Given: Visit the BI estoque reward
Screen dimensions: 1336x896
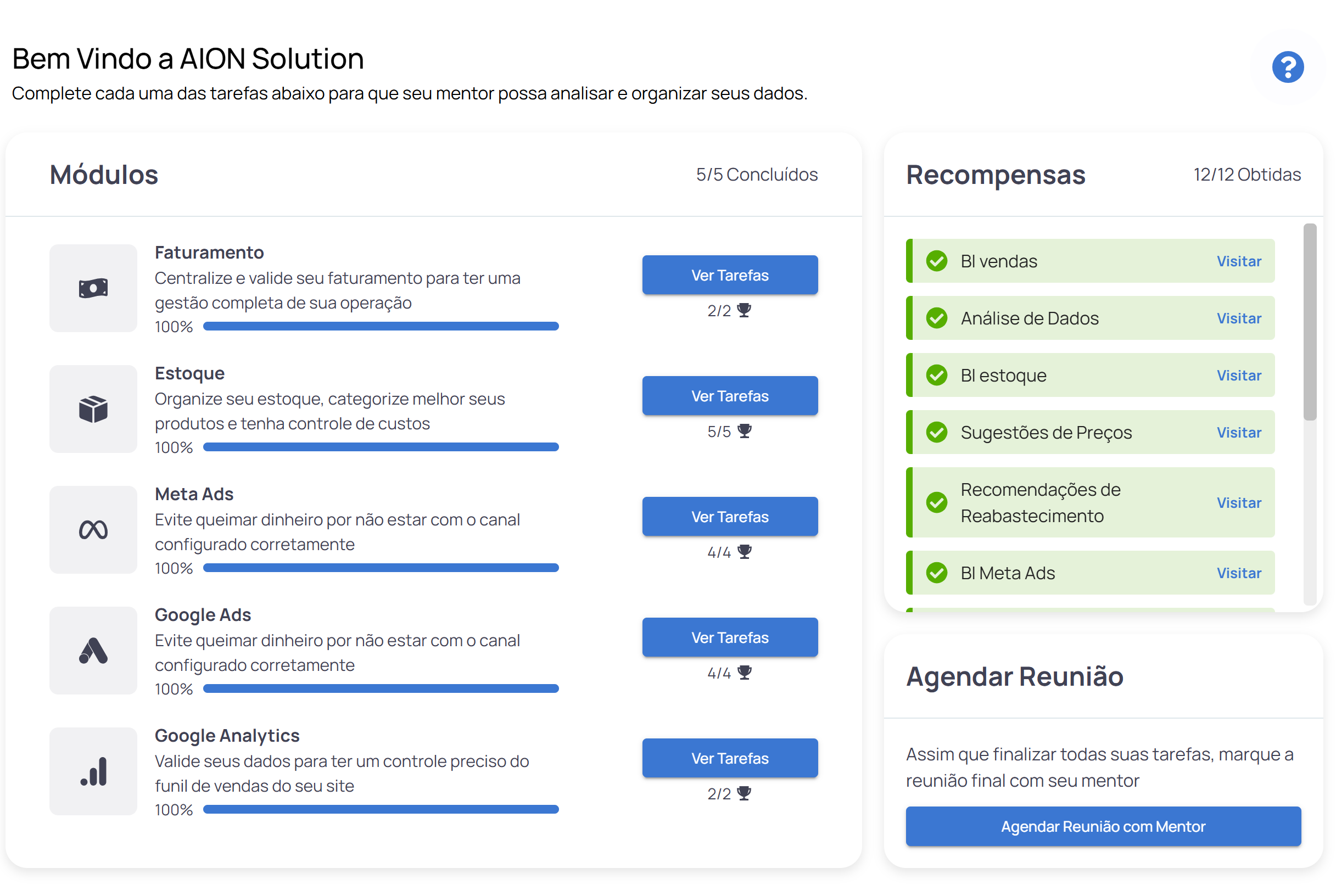Looking at the screenshot, I should click(x=1239, y=376).
